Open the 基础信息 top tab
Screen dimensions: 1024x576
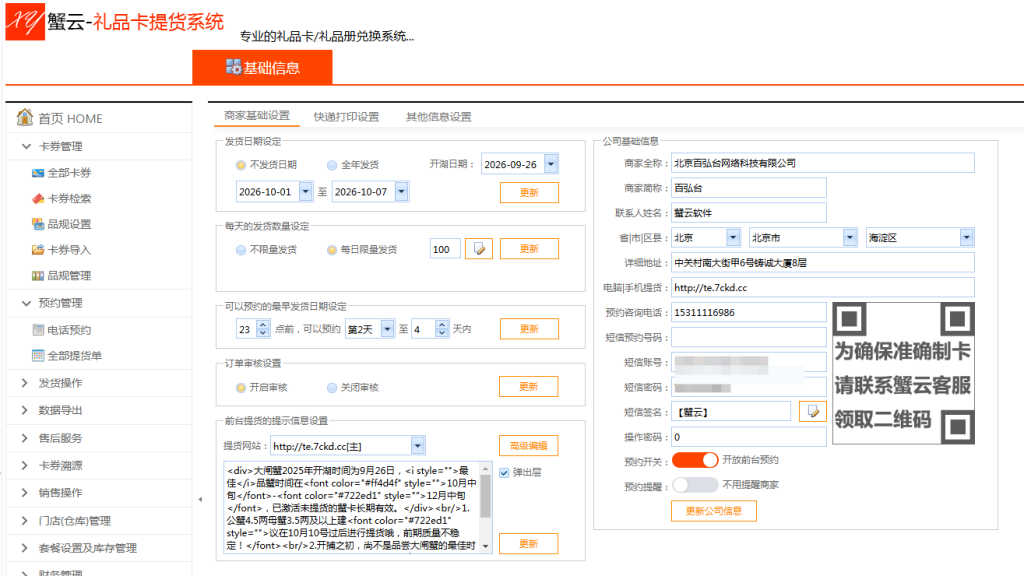(263, 67)
